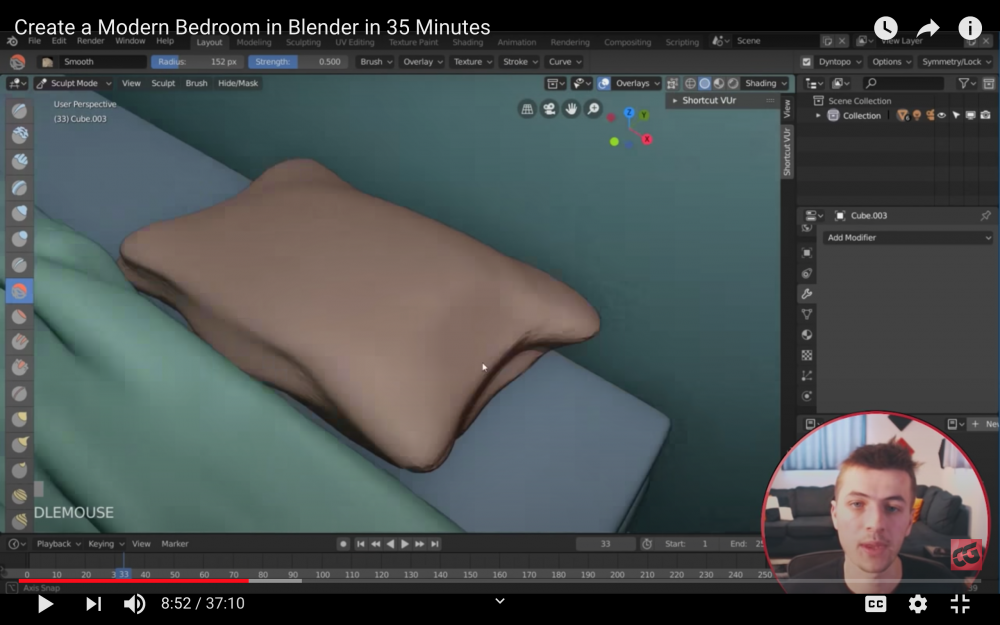Select the Nudge sculpt brush
Image resolution: width=1000 pixels, height=625 pixels.
(20, 497)
